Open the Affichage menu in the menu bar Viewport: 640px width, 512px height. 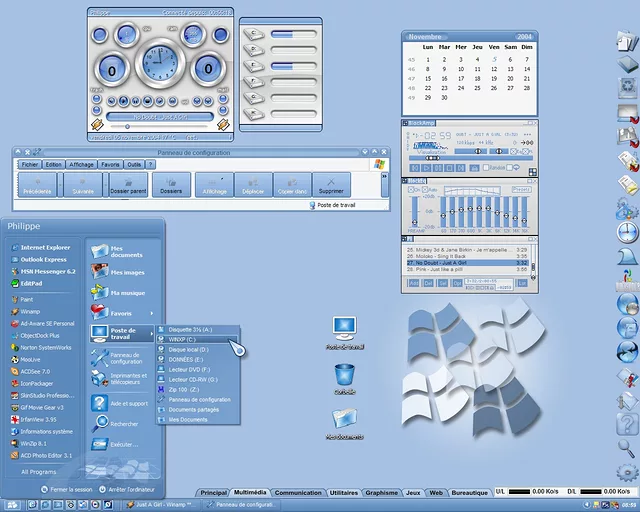[x=82, y=164]
